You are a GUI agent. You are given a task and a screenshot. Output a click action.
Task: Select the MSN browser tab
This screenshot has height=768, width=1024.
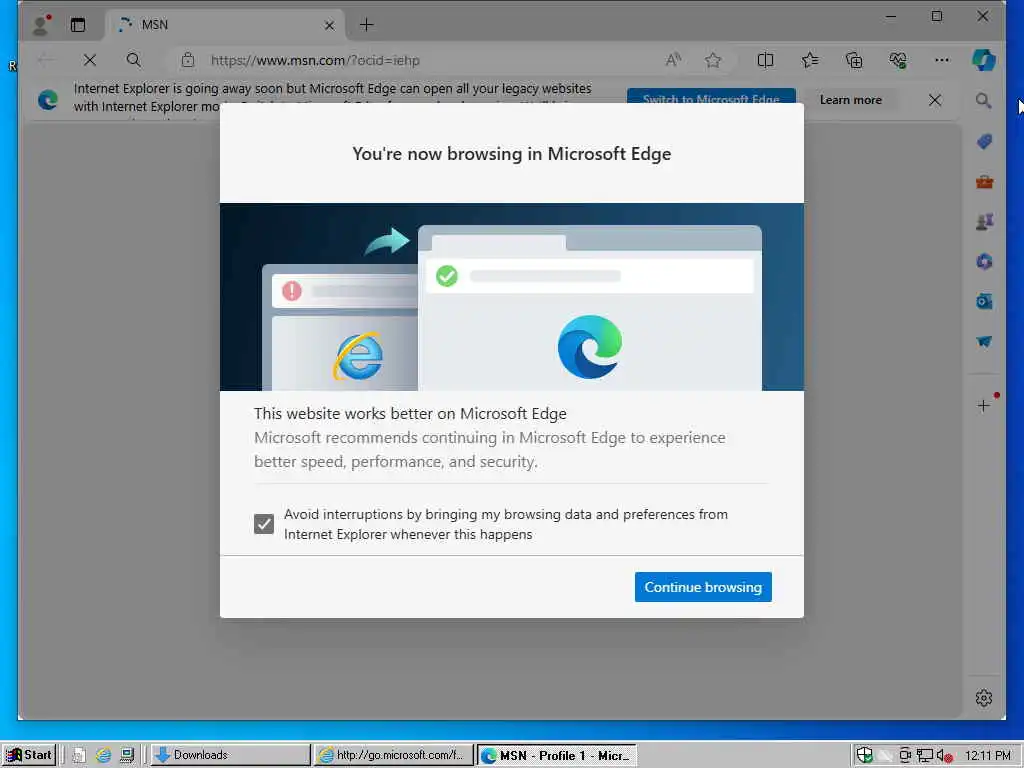[x=226, y=25]
